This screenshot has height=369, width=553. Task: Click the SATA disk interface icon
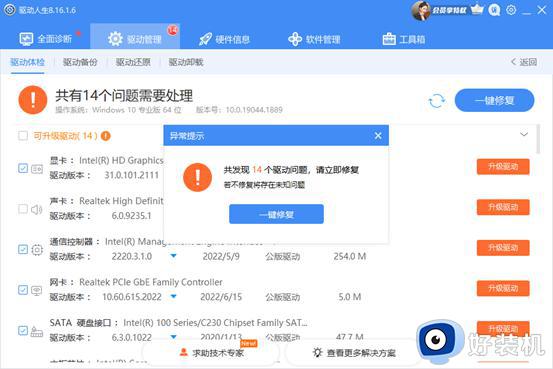coord(37,331)
